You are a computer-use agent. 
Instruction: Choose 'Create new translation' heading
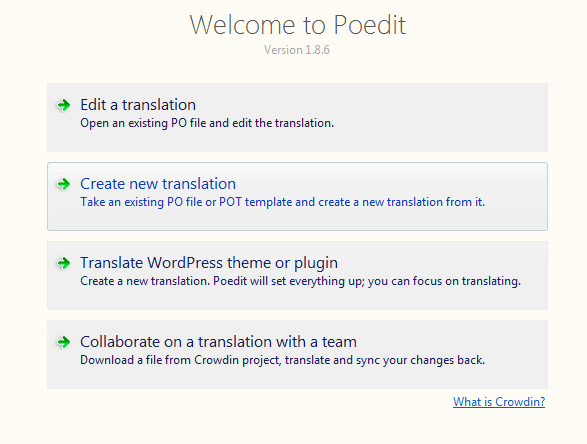click(x=158, y=184)
